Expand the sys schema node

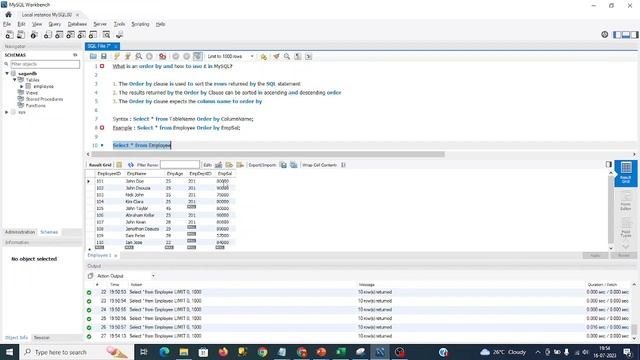7,112
